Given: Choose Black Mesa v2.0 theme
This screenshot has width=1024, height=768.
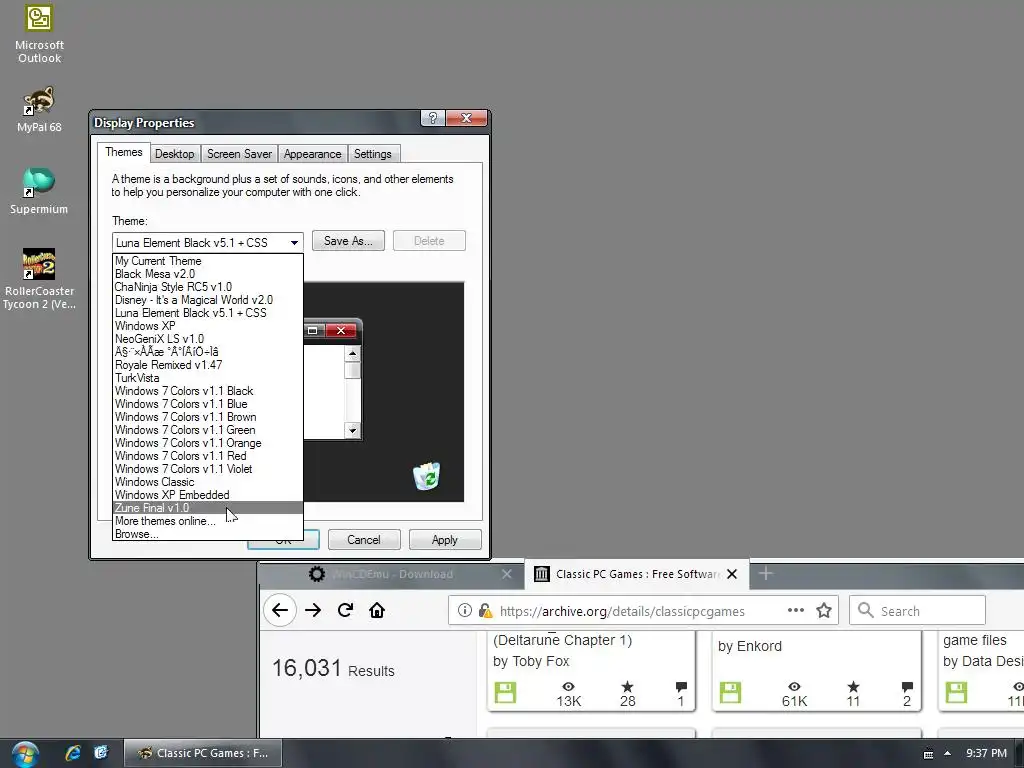Looking at the screenshot, I should point(208,274).
